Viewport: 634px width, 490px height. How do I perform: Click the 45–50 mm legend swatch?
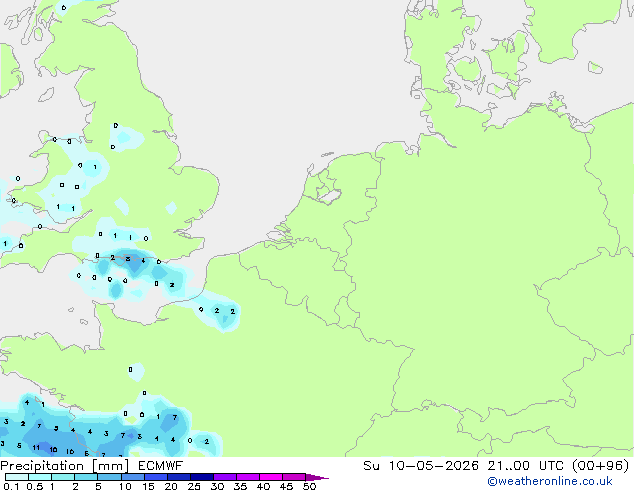coord(294,477)
